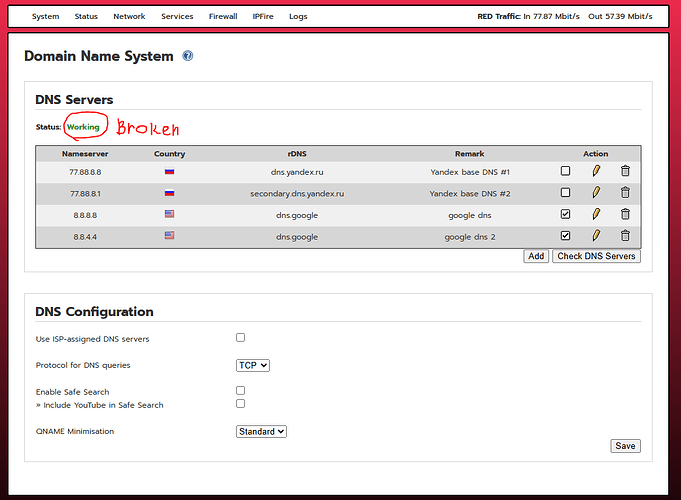
Task: Delete the 8.8.8.8 nameserver entry
Action: [625, 214]
